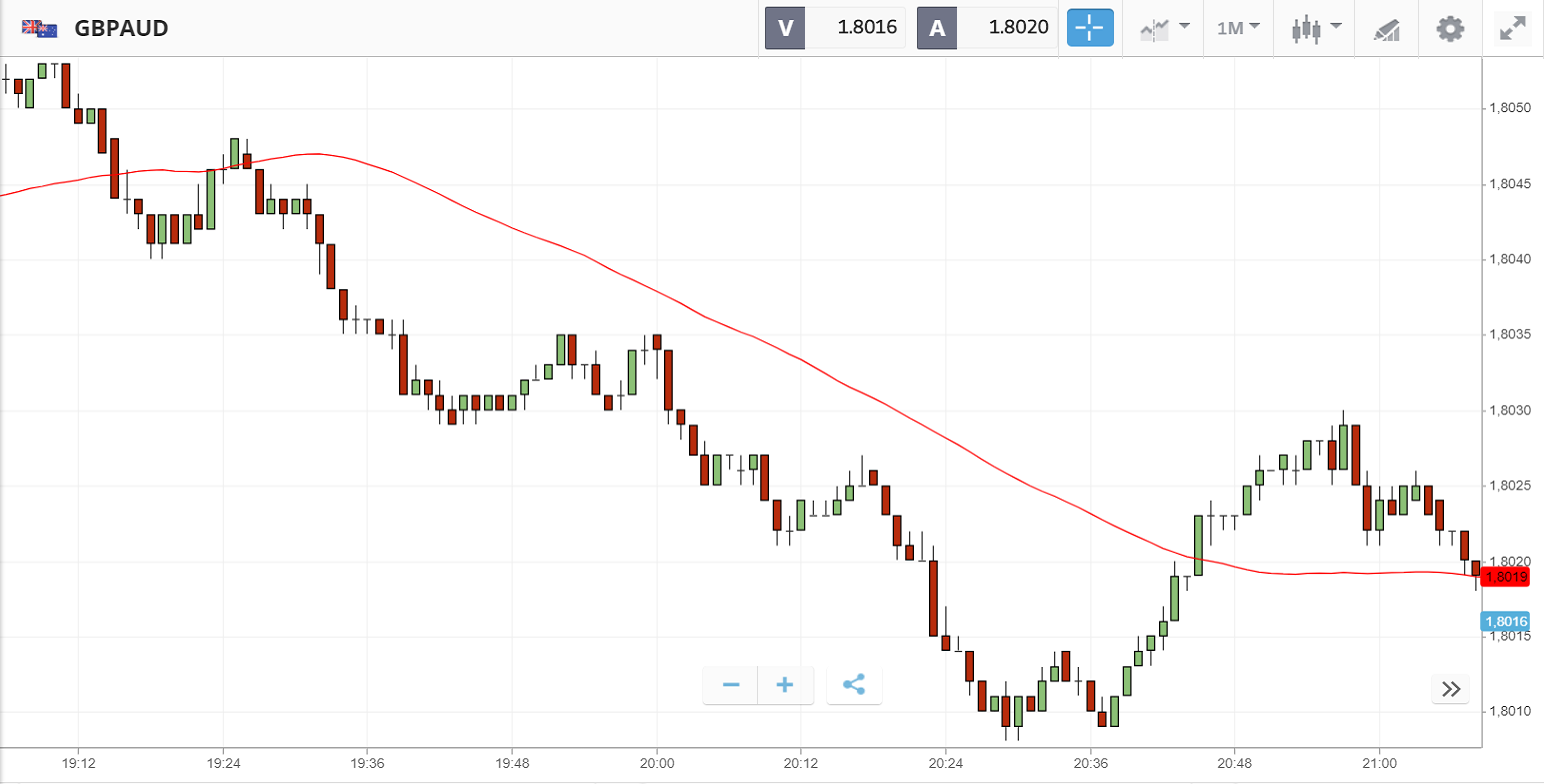Click the GBPAUD flag icon

pos(40,28)
